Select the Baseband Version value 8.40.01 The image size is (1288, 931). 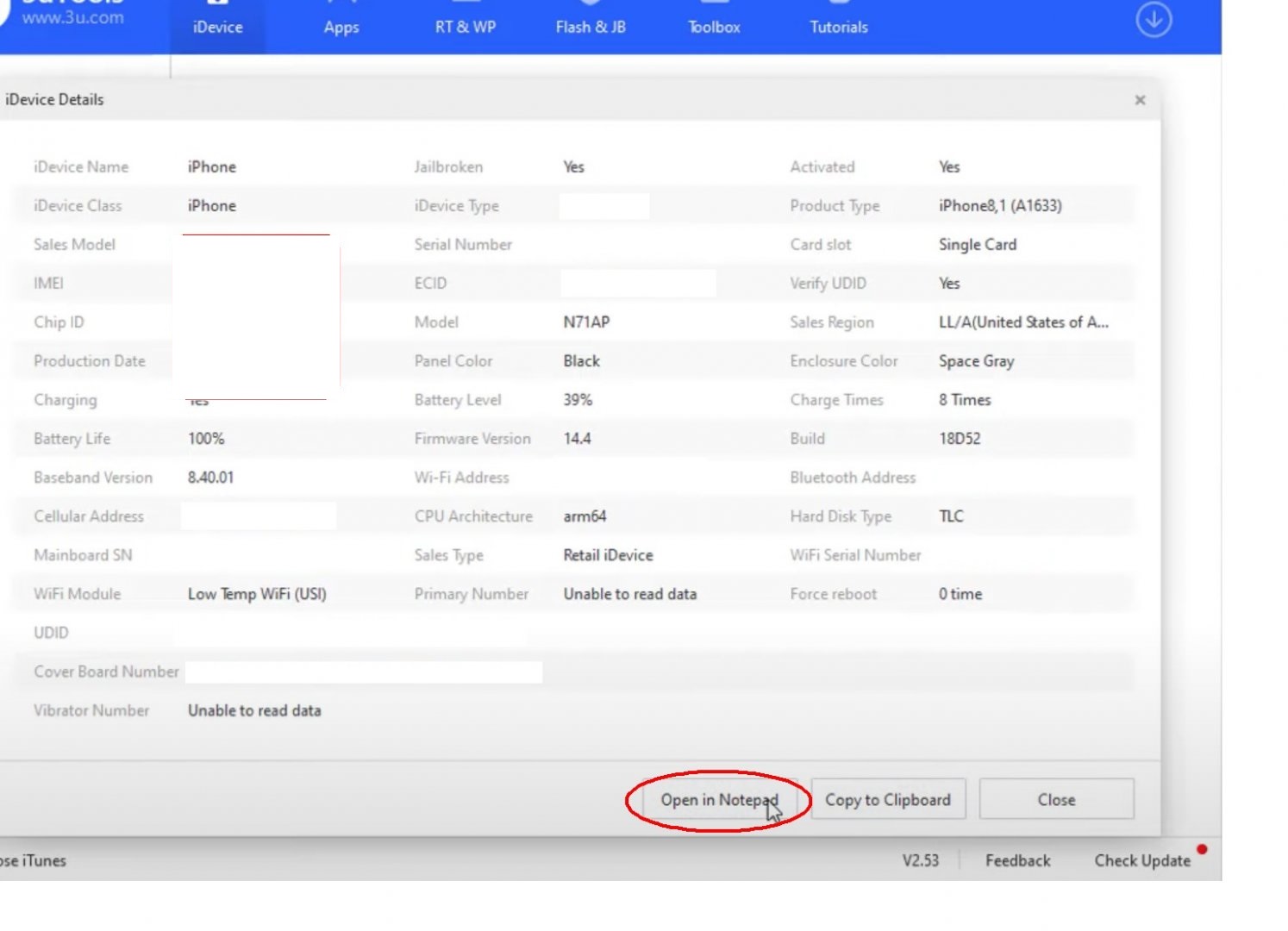pos(210,478)
